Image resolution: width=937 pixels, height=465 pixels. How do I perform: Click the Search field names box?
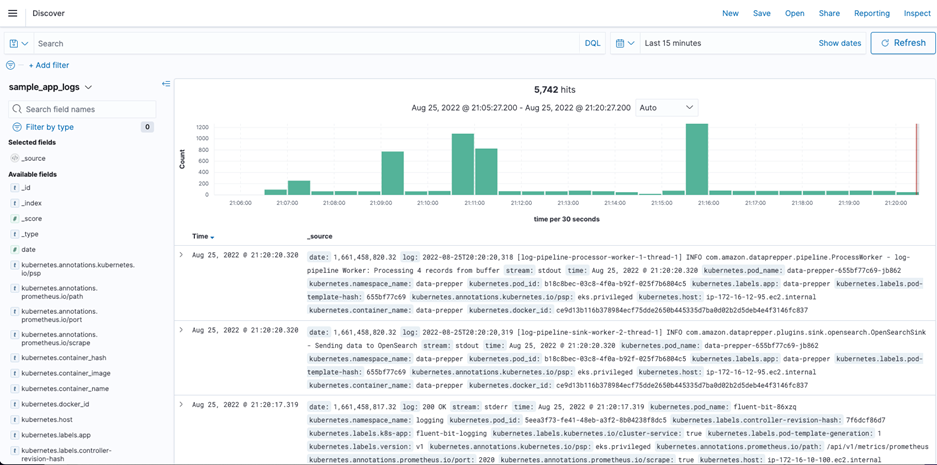pos(82,109)
